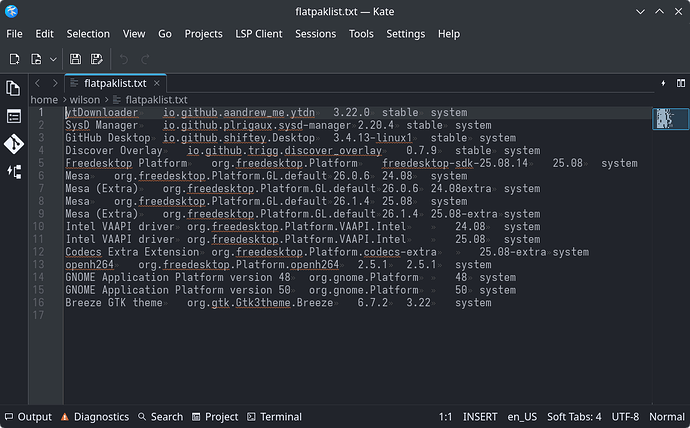Click 'GNOME Application Platform version 48' text
The width and height of the screenshot is (690, 428).
(178, 278)
